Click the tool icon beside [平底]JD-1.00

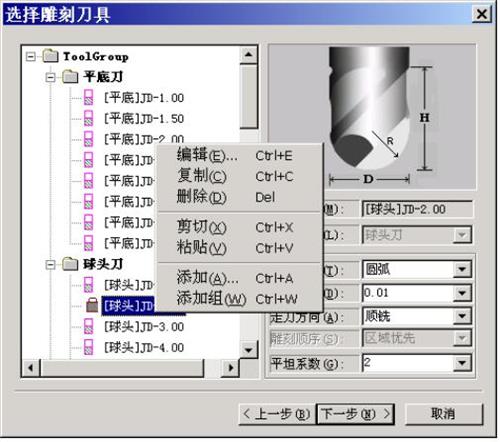(88, 97)
